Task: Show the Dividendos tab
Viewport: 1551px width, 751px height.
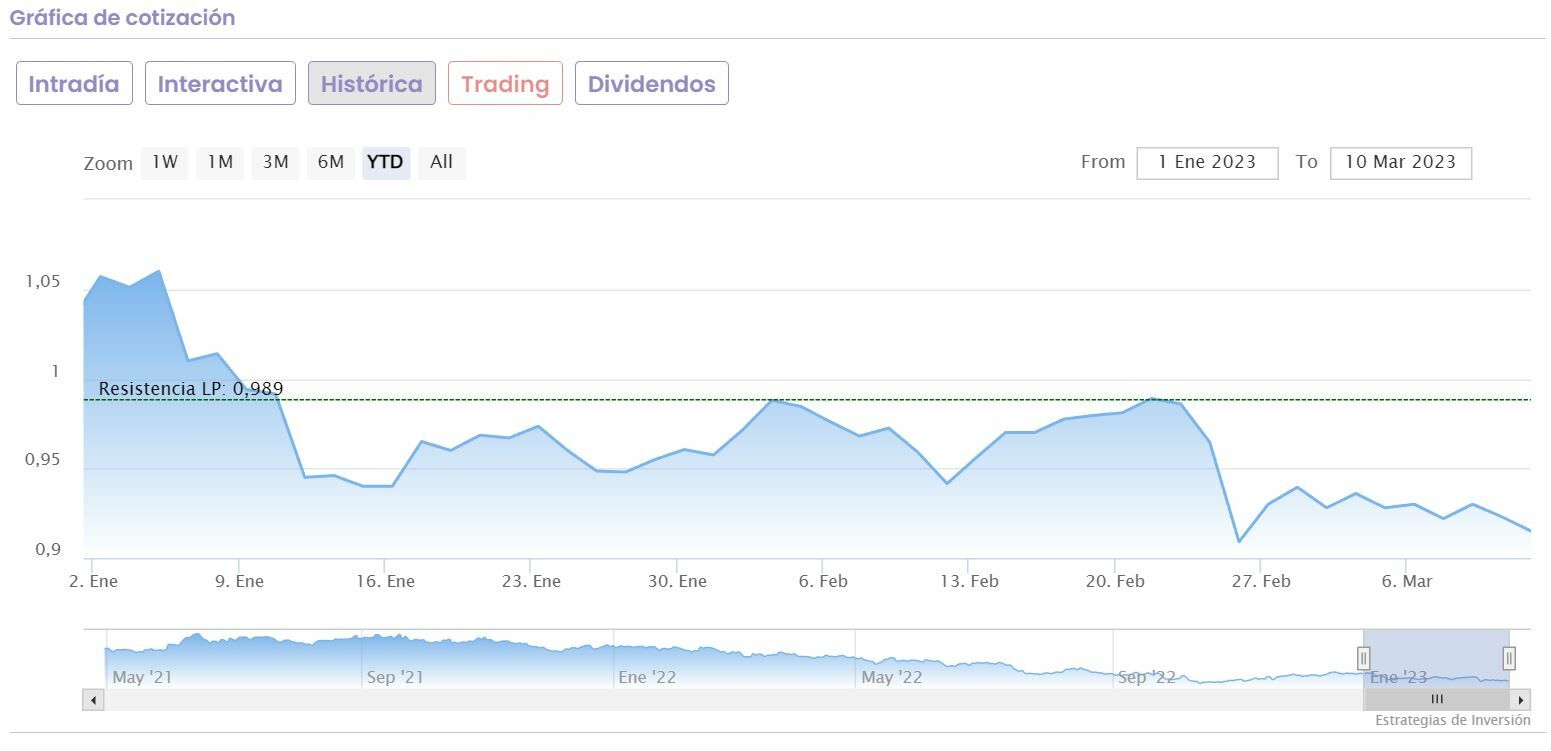Action: (651, 83)
